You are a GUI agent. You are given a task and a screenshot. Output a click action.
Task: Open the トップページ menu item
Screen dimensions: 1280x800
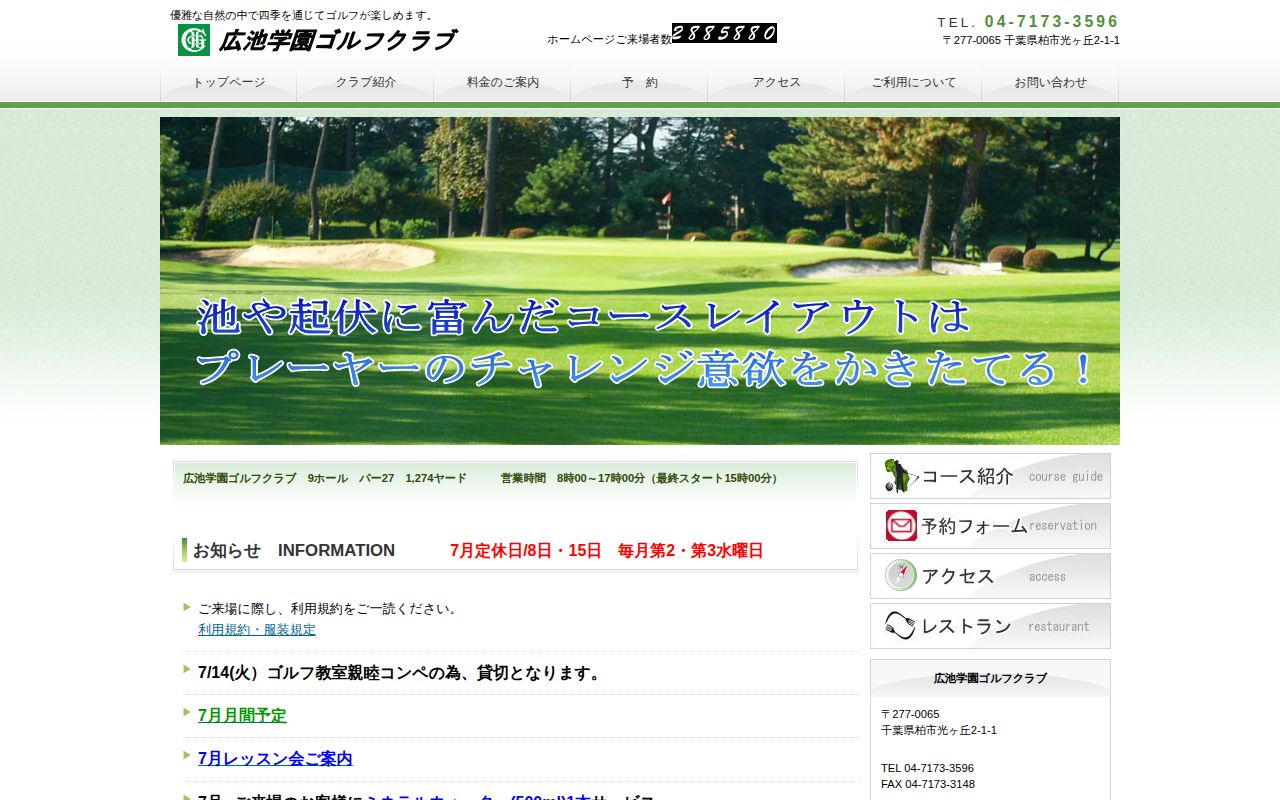coord(229,83)
